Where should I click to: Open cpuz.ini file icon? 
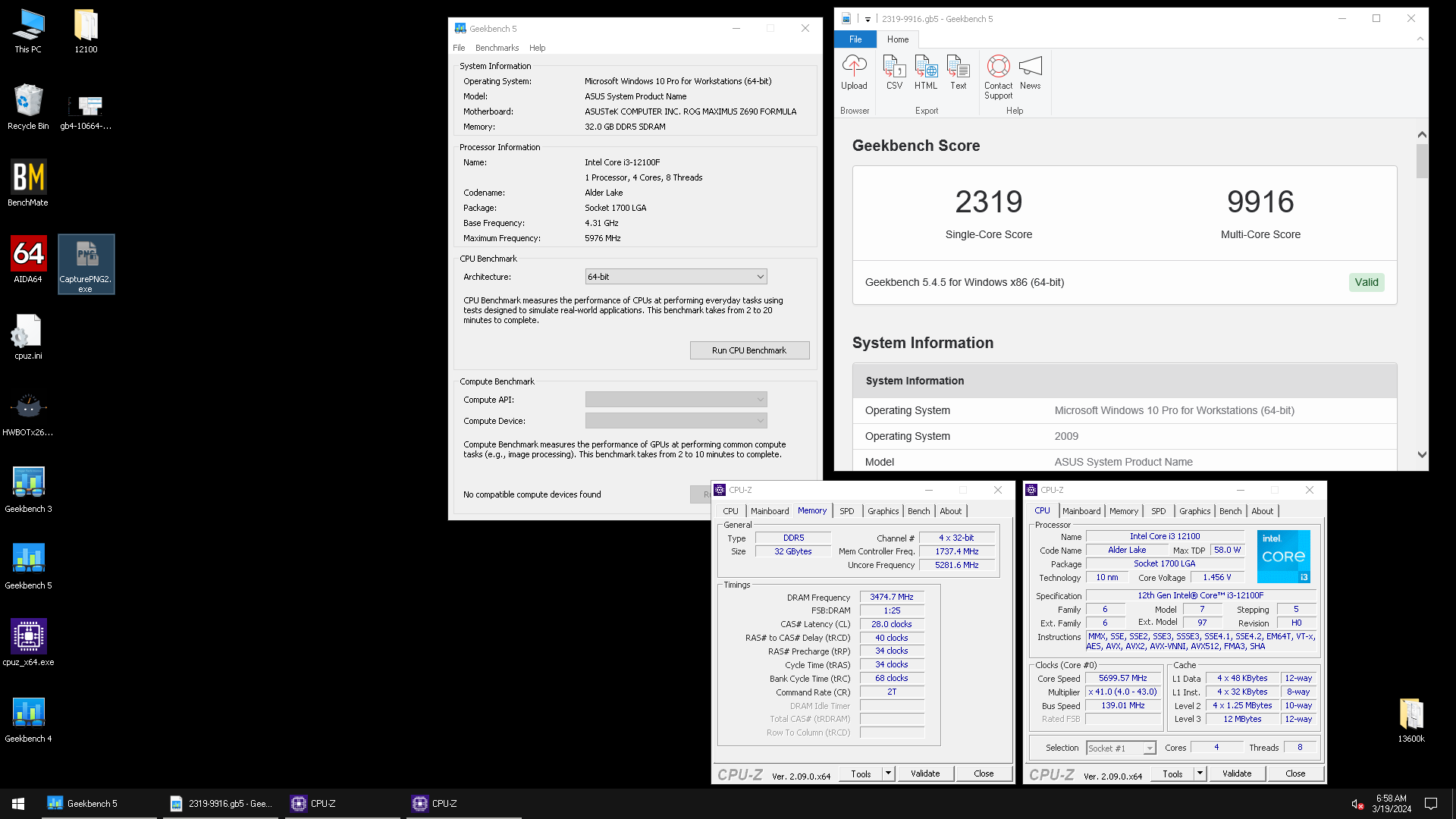click(28, 337)
